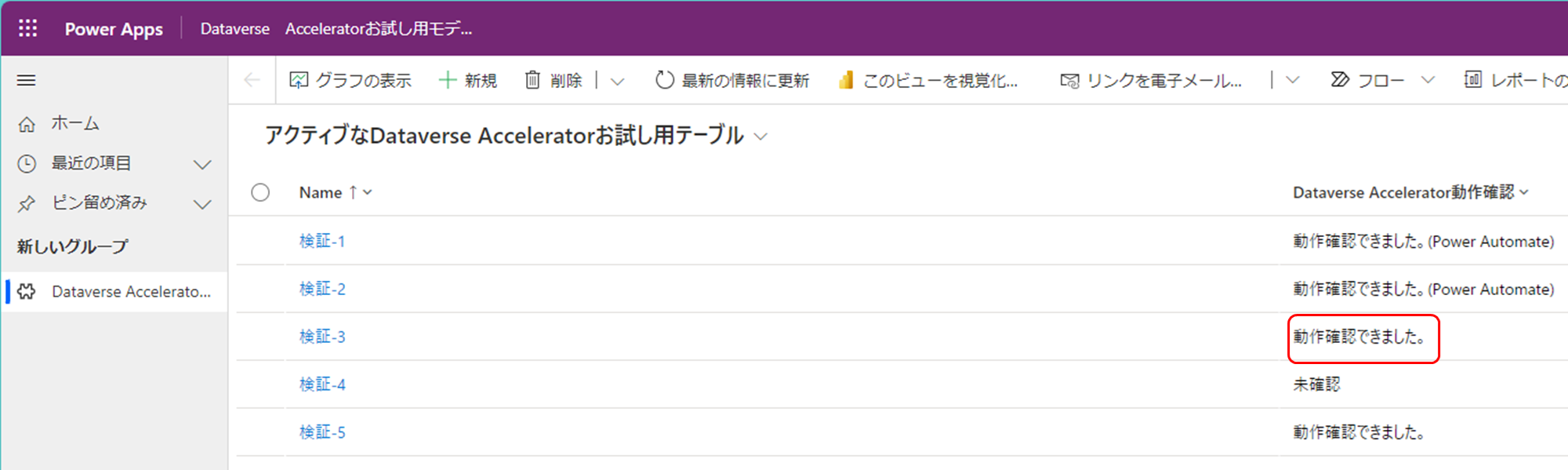The width and height of the screenshot is (1568, 470).
Task: Click the email link envelope icon
Action: 1069,81
